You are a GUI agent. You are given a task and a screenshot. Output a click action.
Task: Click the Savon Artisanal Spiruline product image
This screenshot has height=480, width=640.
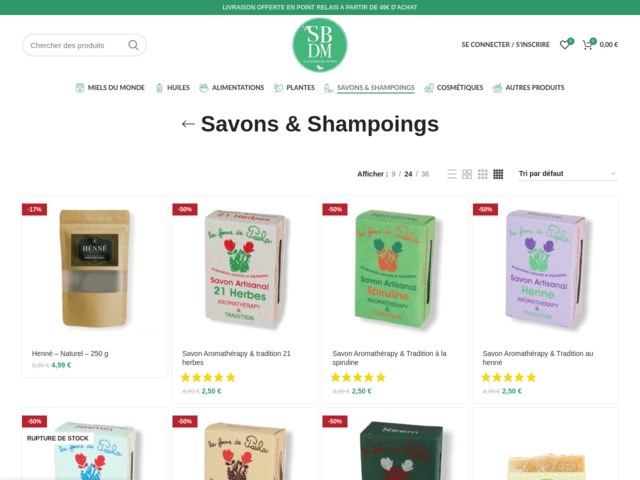[x=395, y=269]
